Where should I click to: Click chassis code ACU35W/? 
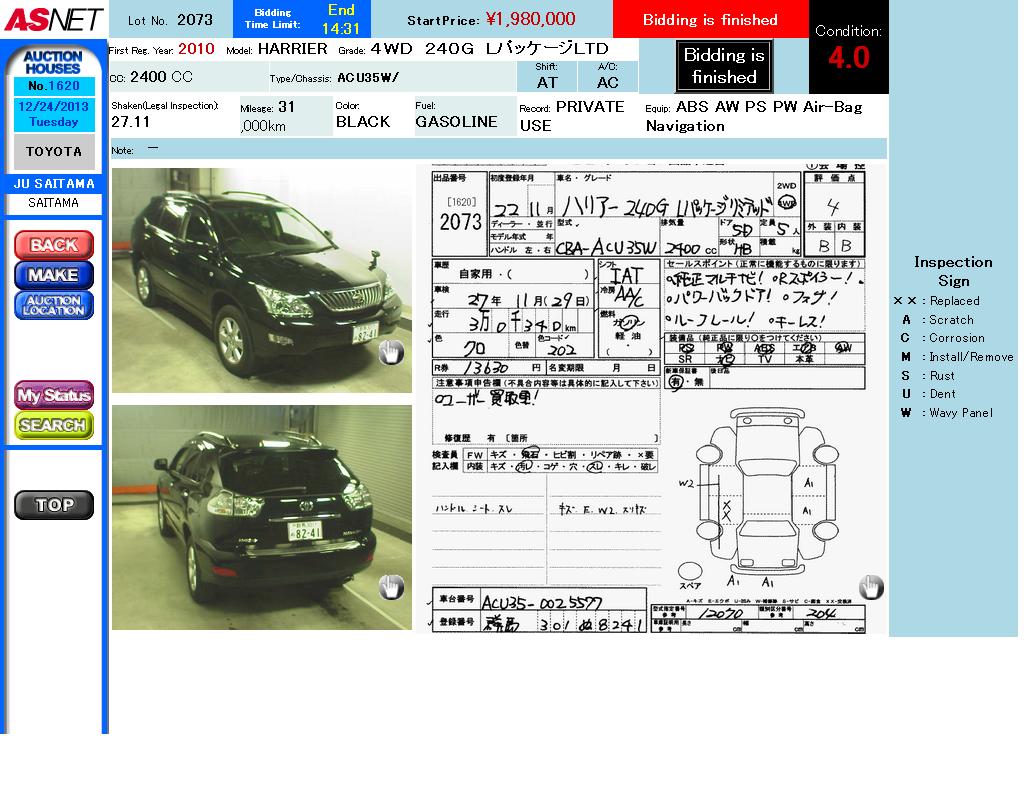[x=368, y=78]
